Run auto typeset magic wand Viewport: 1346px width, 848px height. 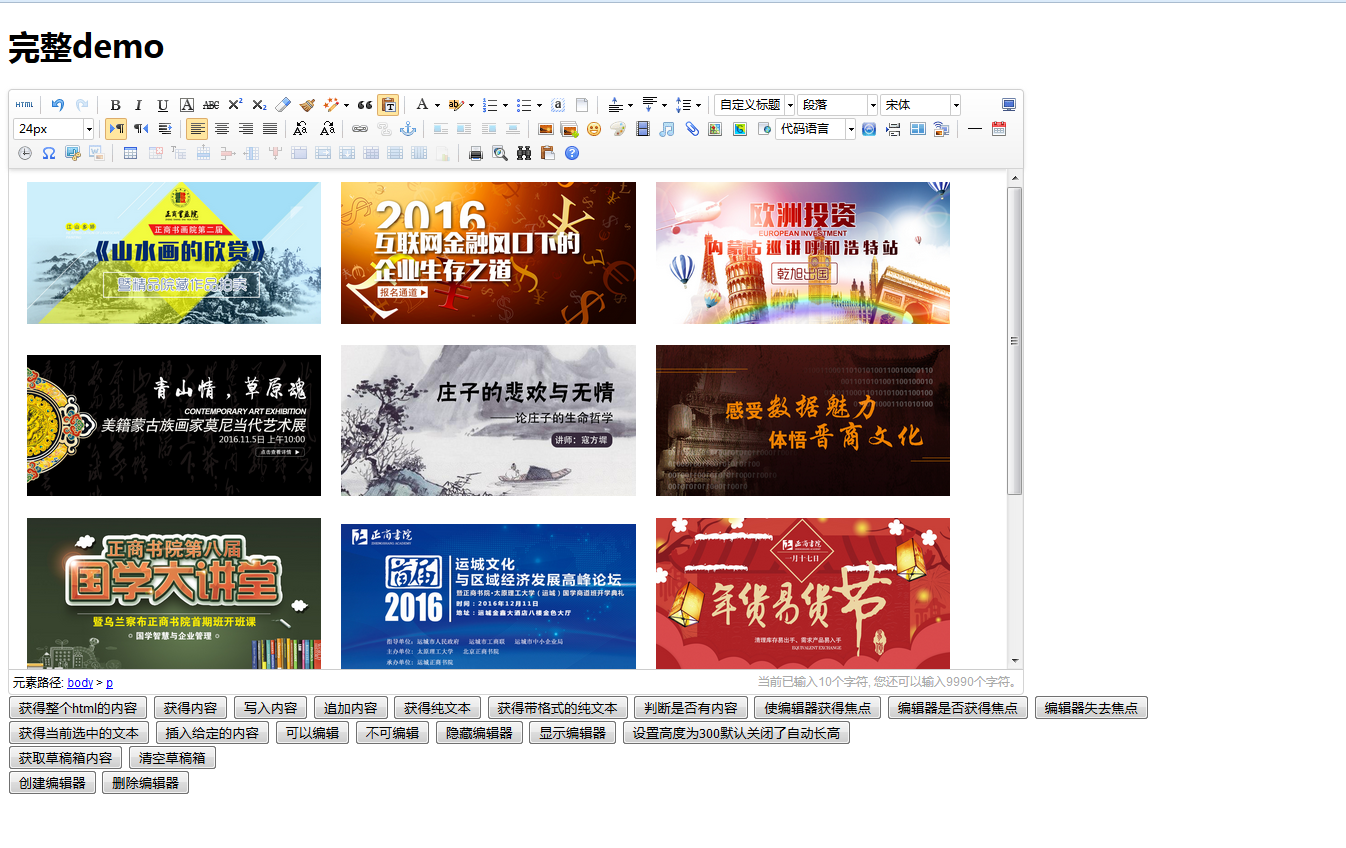click(331, 105)
